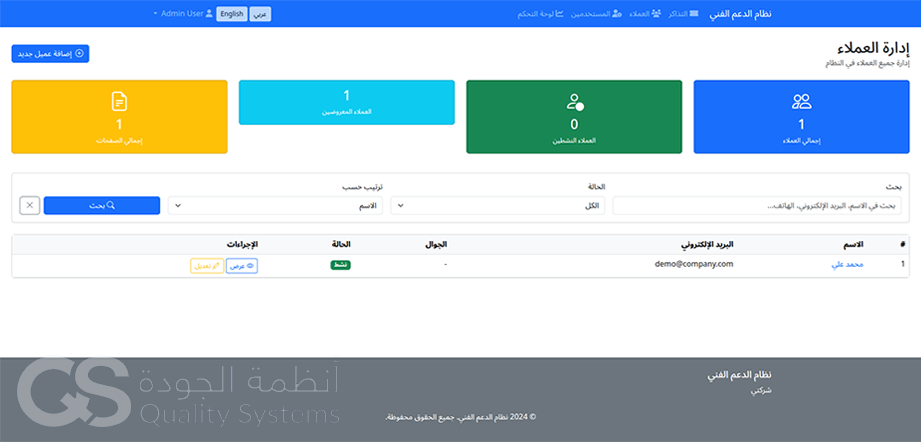The width and height of the screenshot is (921, 442).
Task: Click the total customers people icon
Action: [x=801, y=101]
